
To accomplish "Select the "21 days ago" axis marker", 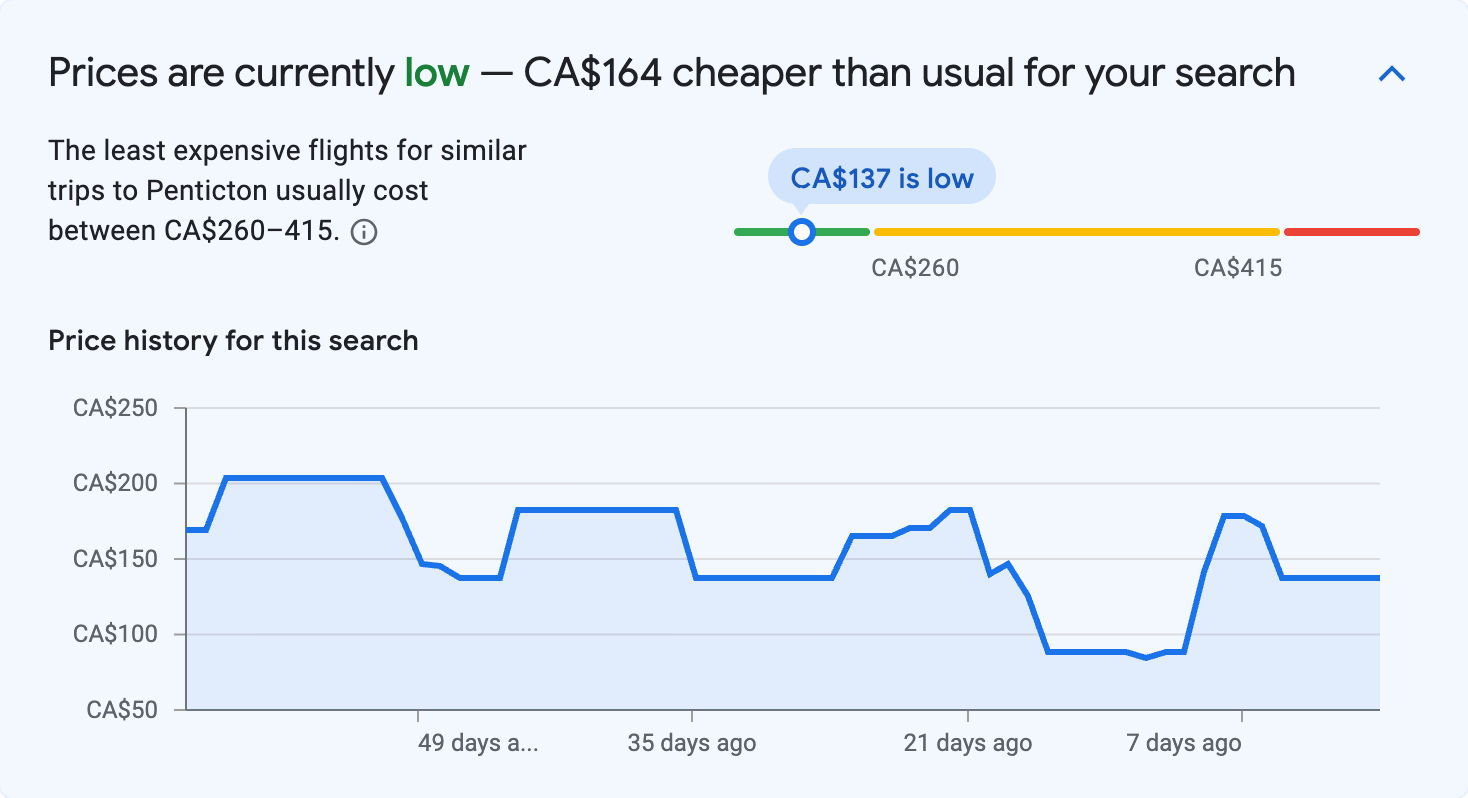I will click(x=967, y=743).
